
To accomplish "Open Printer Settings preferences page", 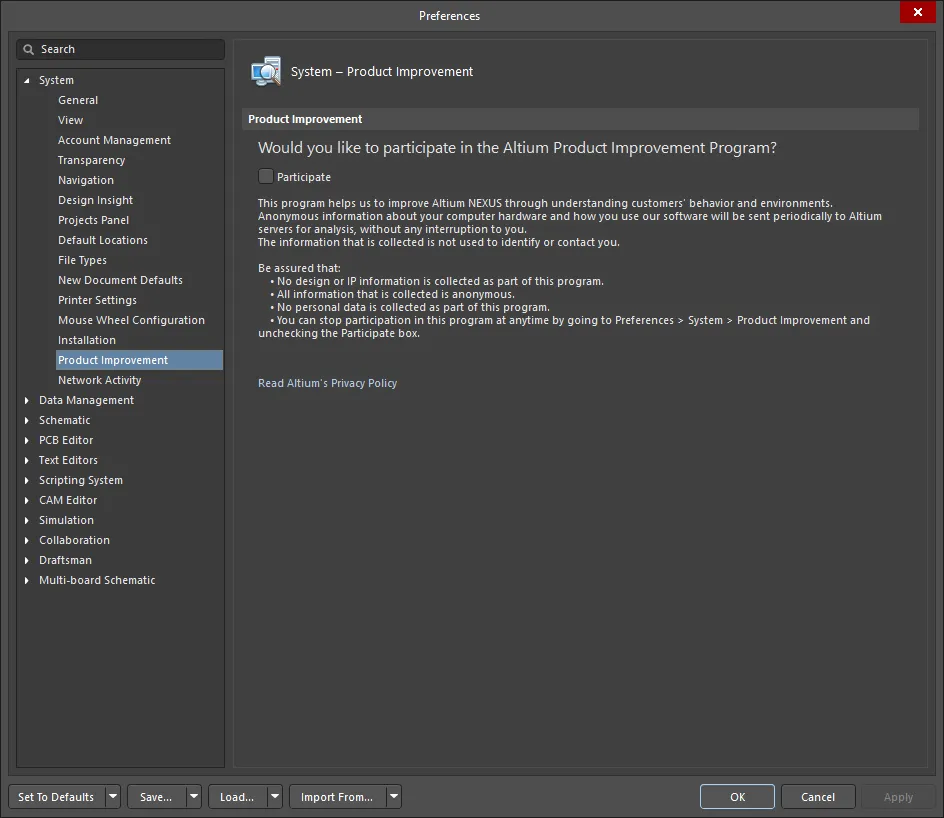I will point(97,300).
